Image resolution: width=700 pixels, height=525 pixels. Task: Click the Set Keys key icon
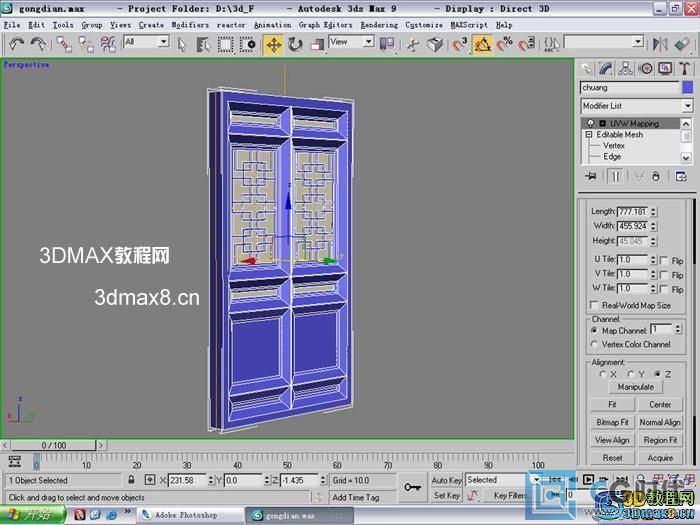(x=412, y=487)
